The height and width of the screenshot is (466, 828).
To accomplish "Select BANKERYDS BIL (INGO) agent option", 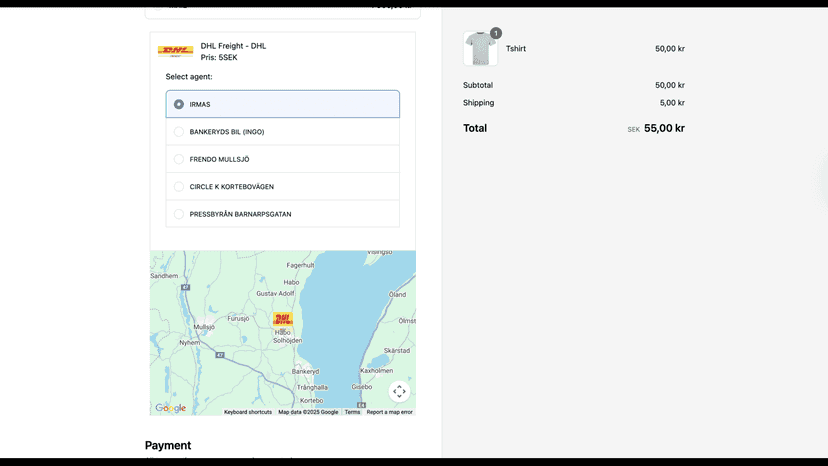I will (x=283, y=132).
